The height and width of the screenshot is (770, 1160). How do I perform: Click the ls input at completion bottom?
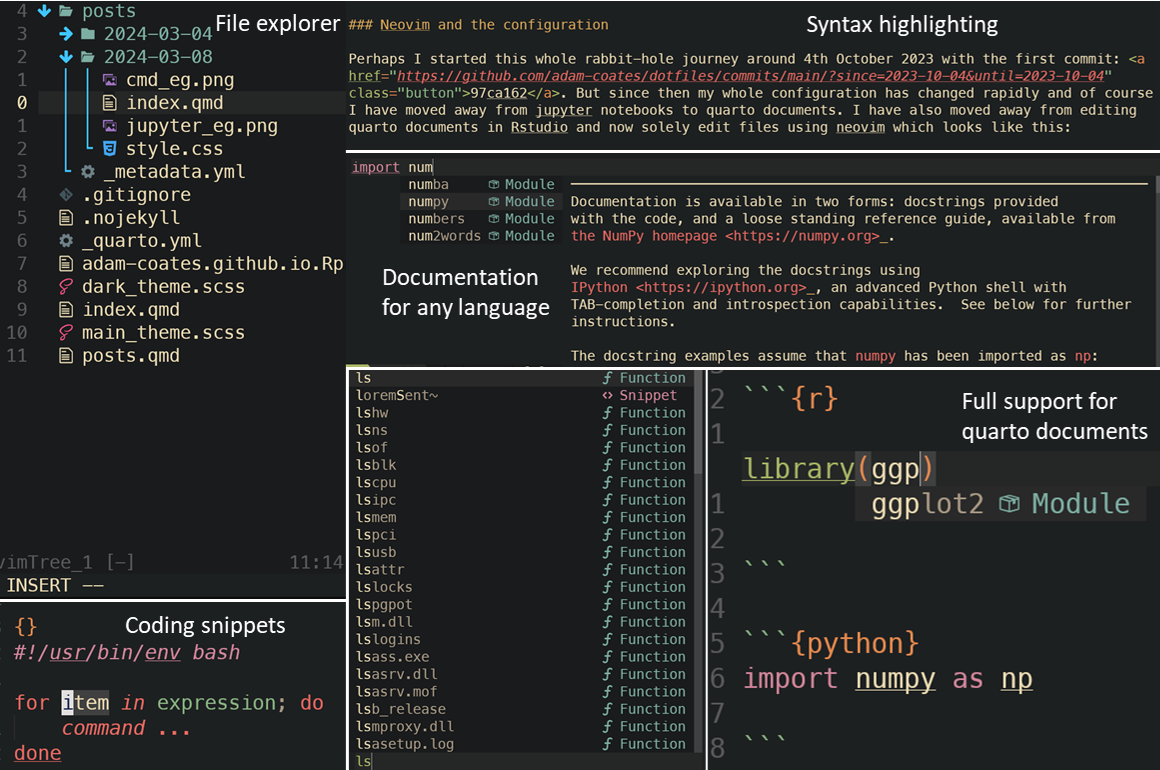click(x=363, y=760)
